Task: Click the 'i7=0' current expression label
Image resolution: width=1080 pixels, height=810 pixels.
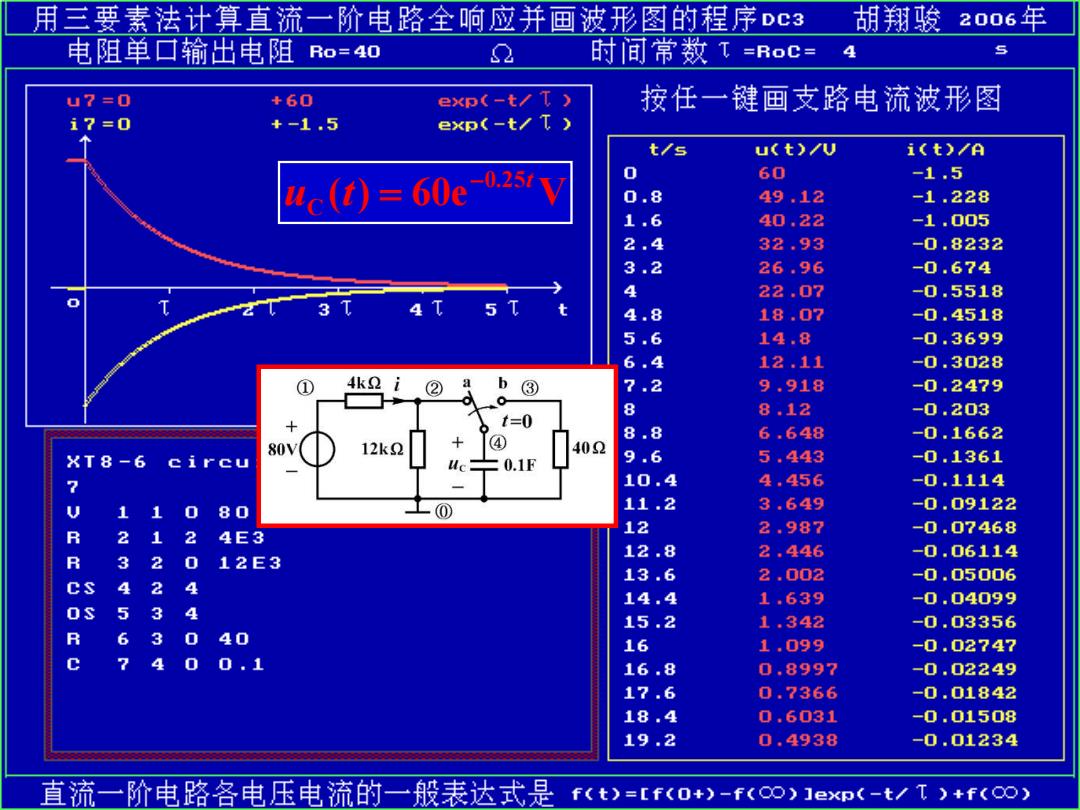Action: tap(98, 125)
